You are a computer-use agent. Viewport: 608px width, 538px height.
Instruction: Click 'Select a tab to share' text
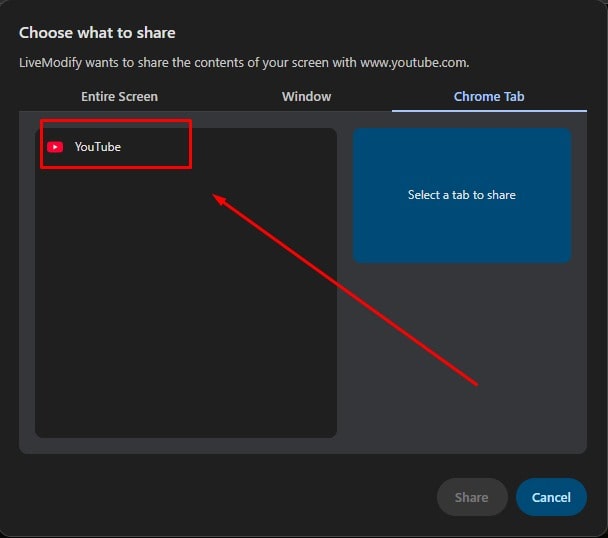coord(461,195)
